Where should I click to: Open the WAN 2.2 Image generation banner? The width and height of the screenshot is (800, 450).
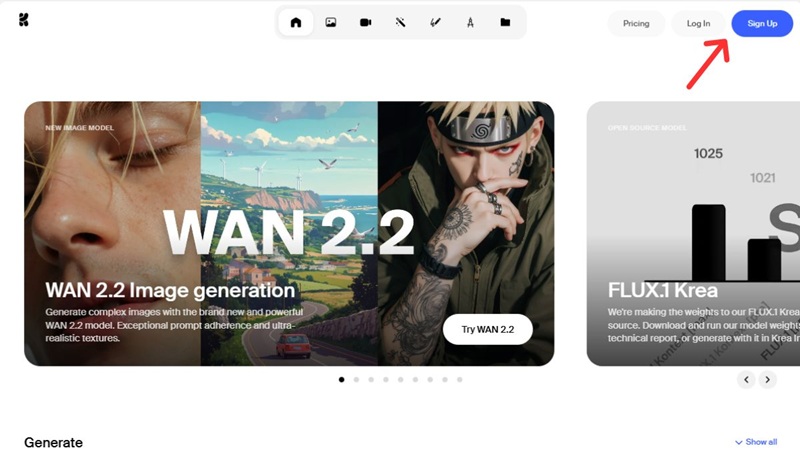[289, 234]
